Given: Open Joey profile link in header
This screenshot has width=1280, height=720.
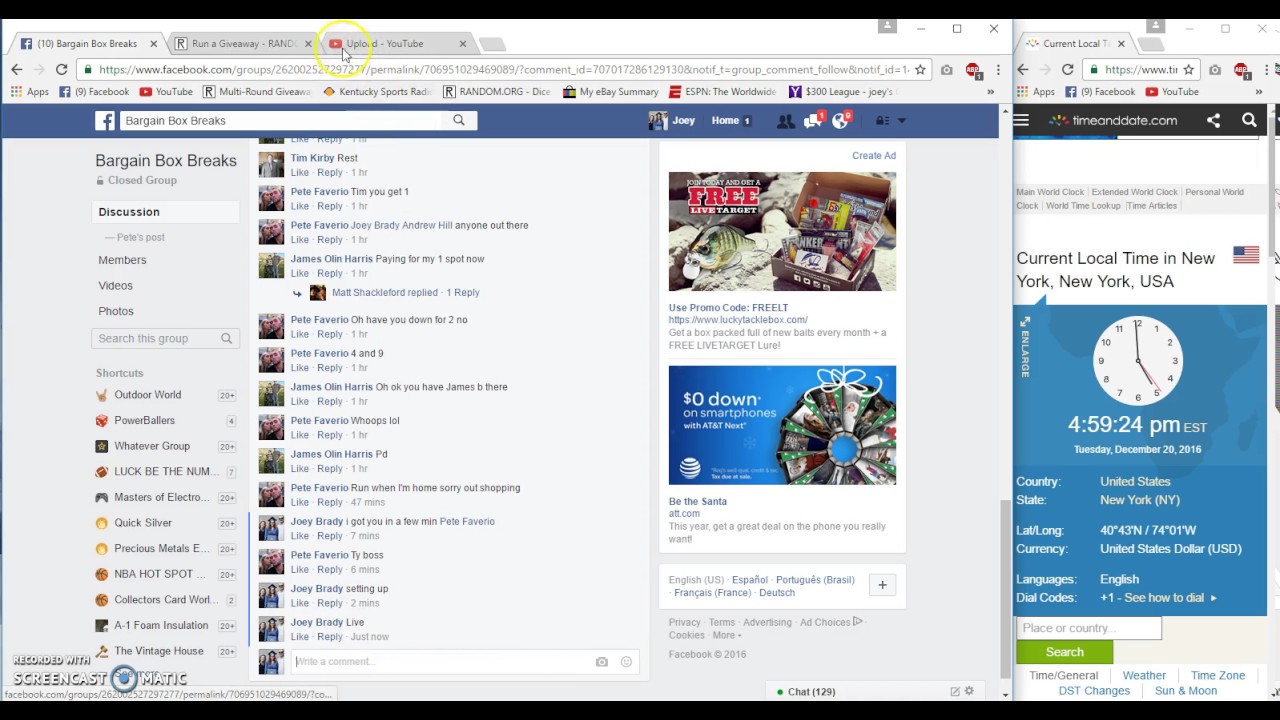Looking at the screenshot, I should (672, 121).
